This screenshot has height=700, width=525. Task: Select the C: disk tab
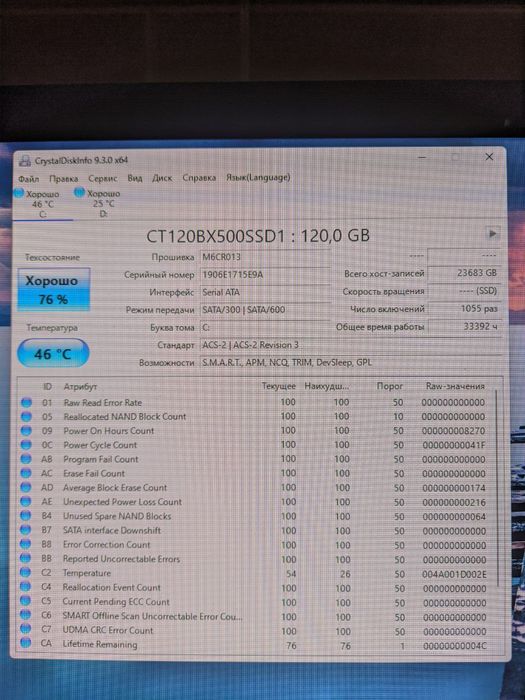(x=43, y=204)
